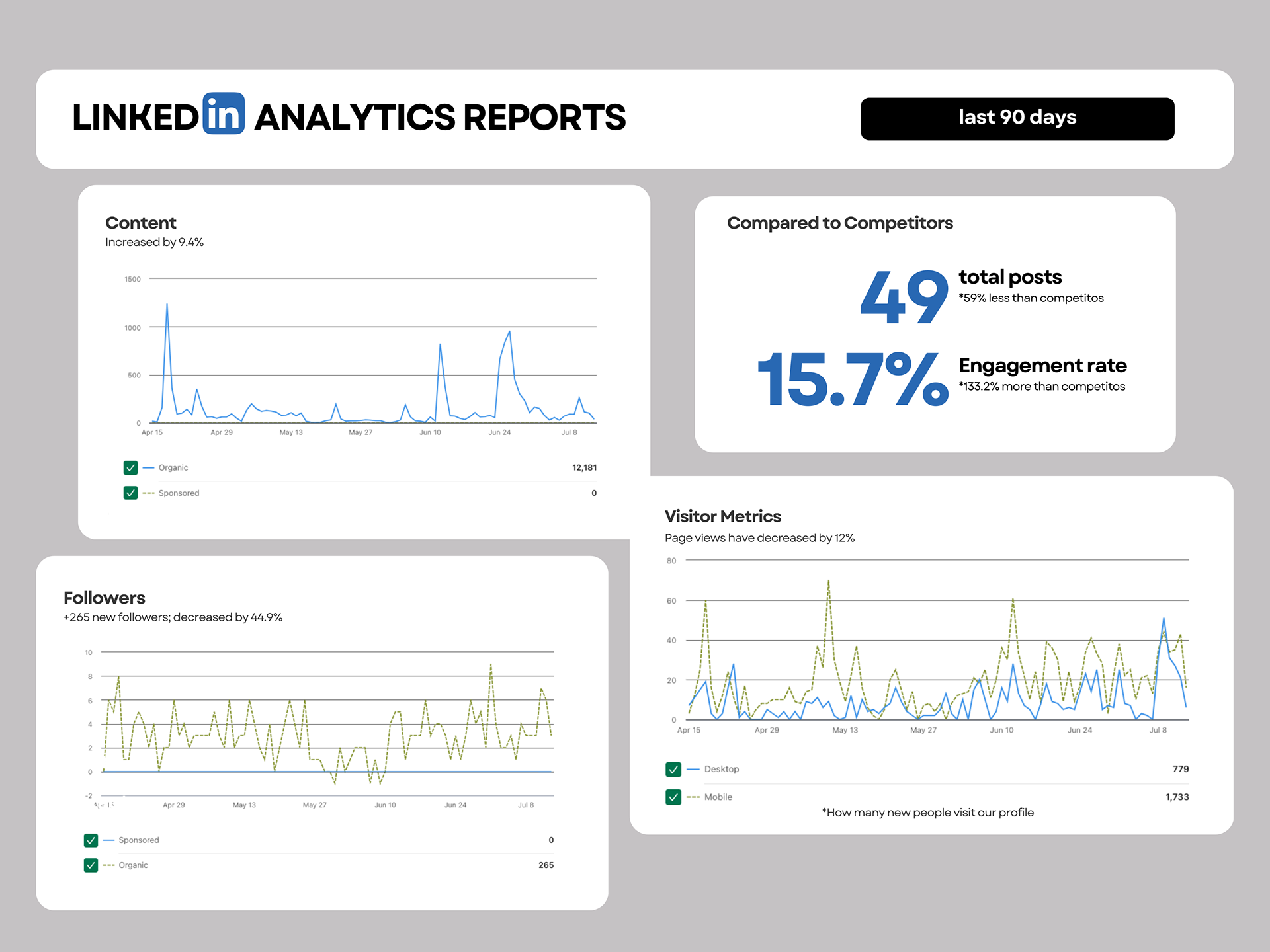Click the highest peak in Followers chart
The image size is (1270, 952).
coord(491,664)
